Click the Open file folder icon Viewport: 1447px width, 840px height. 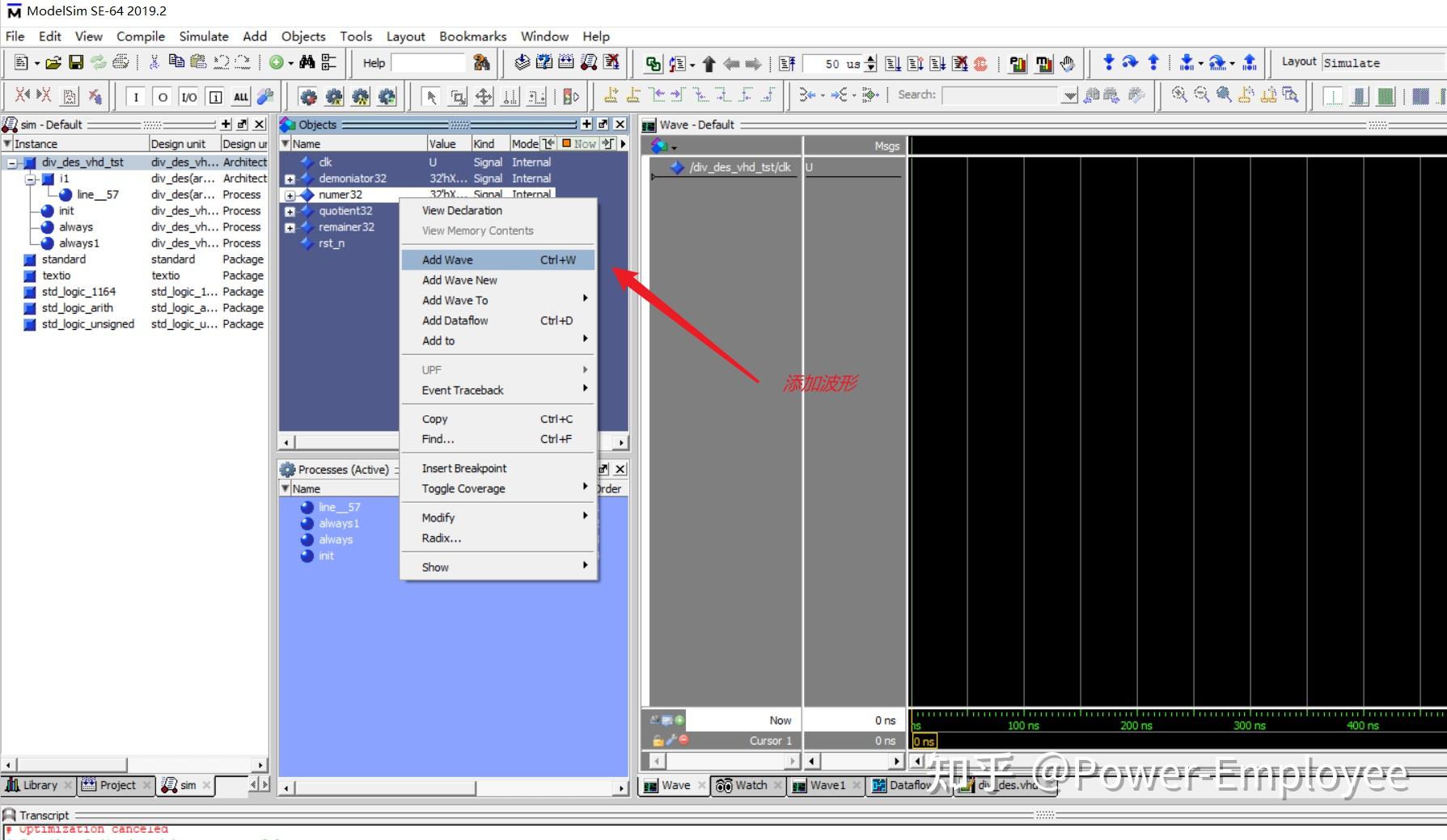pos(53,63)
